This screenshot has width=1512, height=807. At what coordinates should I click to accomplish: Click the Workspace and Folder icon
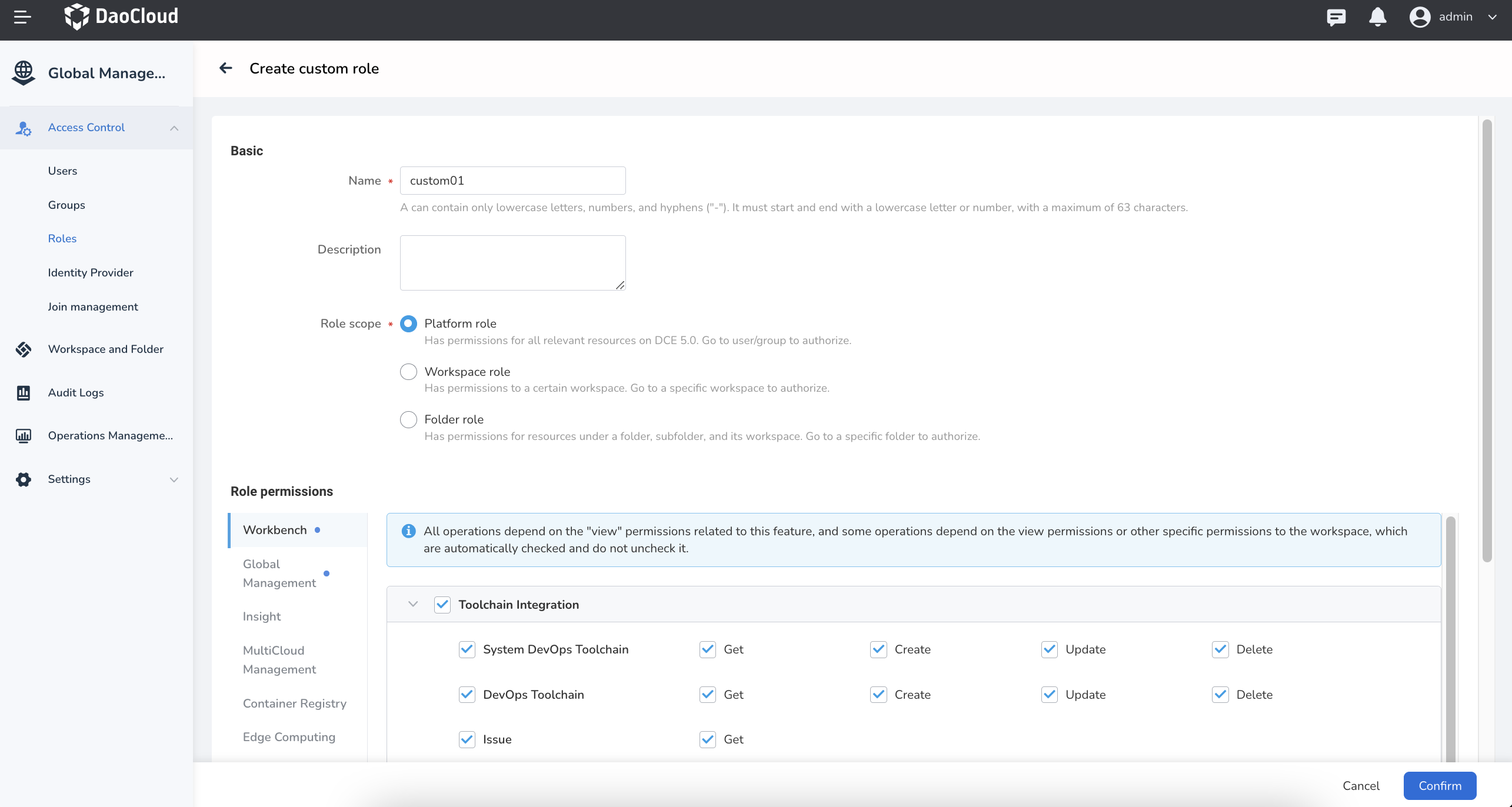click(24, 349)
